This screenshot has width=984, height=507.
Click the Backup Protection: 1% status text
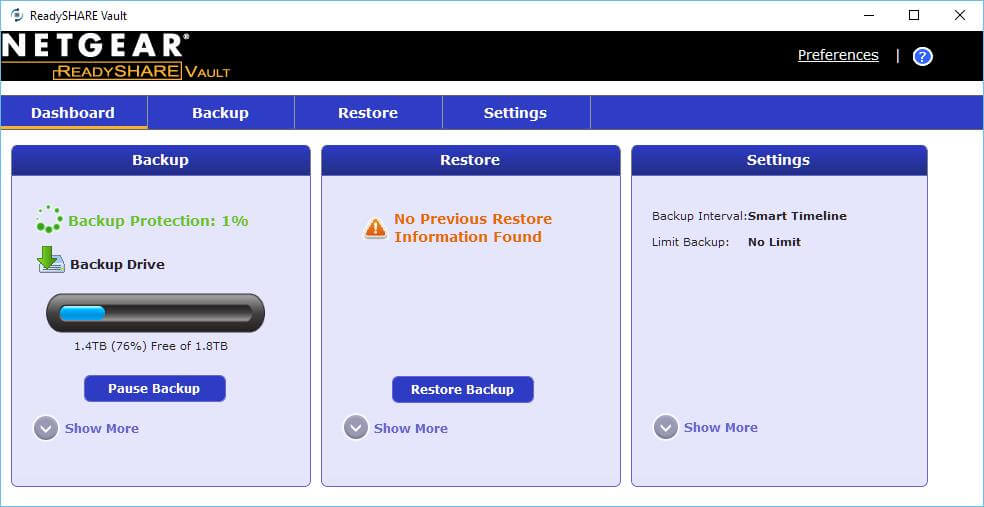pyautogui.click(x=158, y=221)
